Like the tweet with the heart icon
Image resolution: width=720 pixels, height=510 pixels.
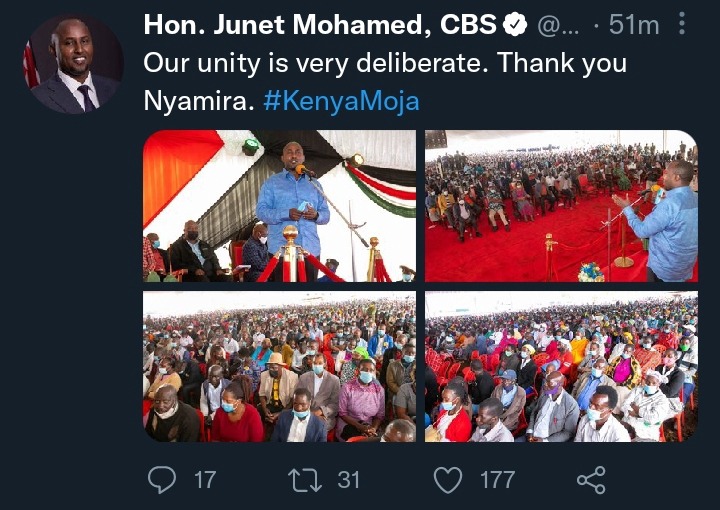point(448,480)
